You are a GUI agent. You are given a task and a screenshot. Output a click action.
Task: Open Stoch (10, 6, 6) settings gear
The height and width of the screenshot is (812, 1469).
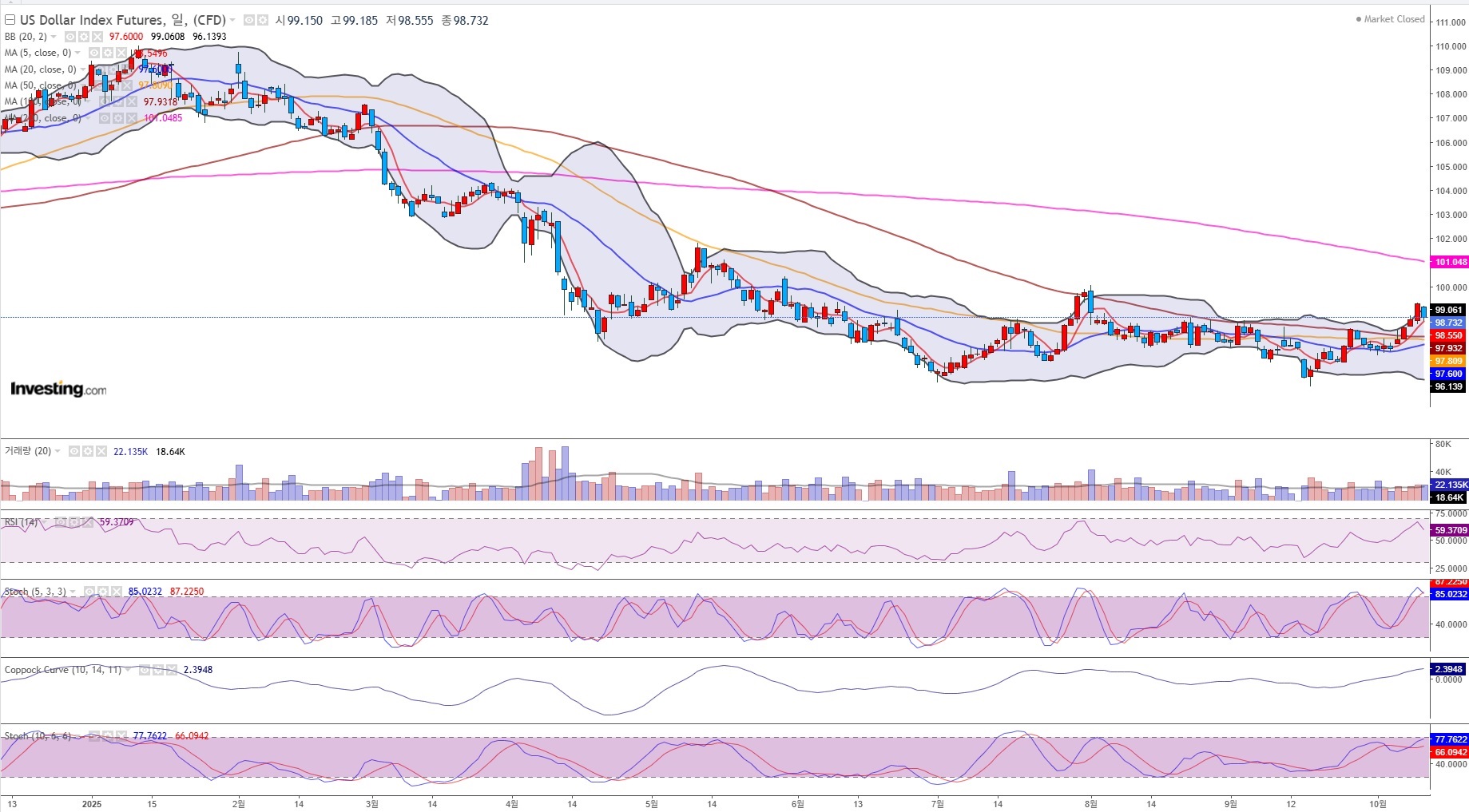(108, 736)
